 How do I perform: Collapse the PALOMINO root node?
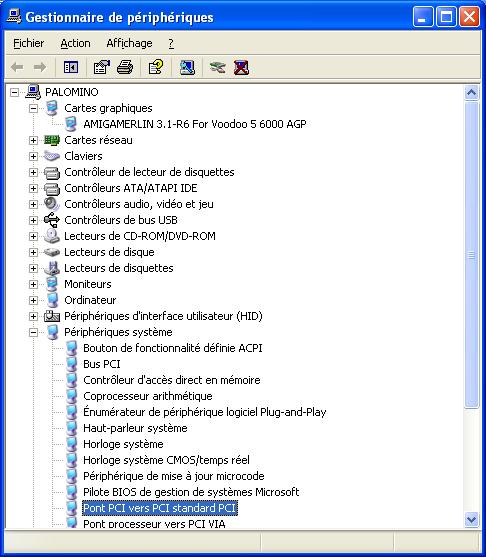14,92
